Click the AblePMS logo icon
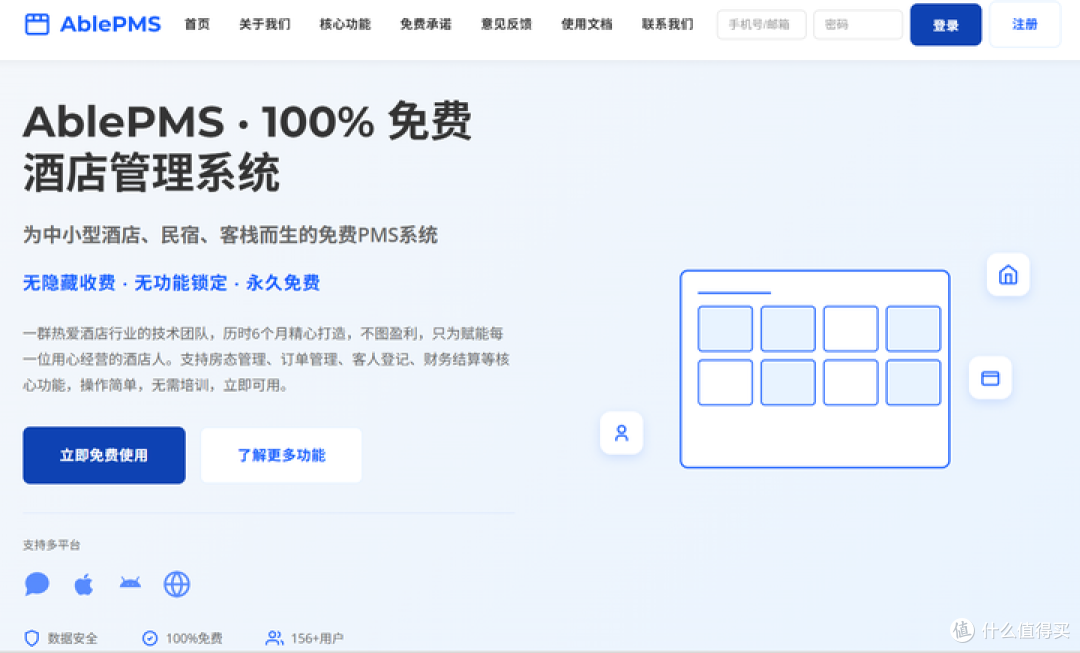The width and height of the screenshot is (1080, 653). tap(37, 24)
